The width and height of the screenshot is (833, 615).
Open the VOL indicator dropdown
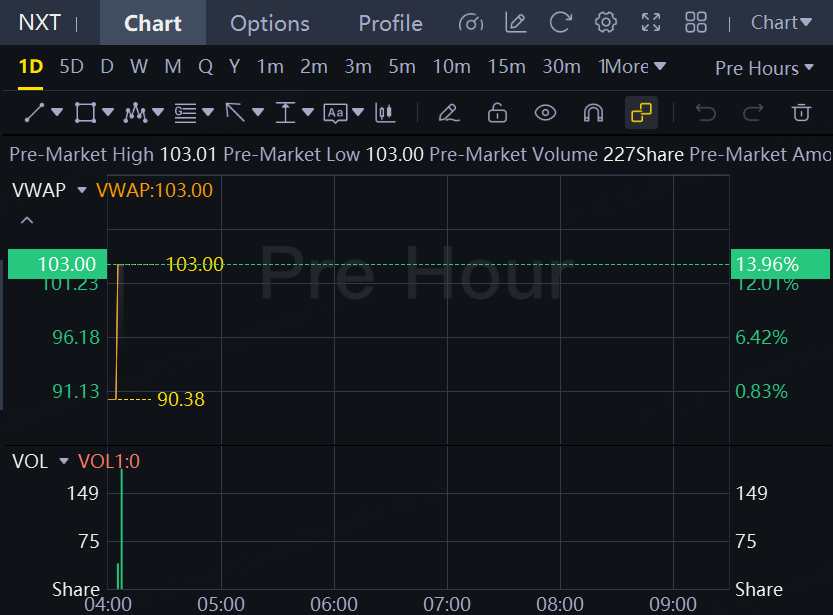64,461
